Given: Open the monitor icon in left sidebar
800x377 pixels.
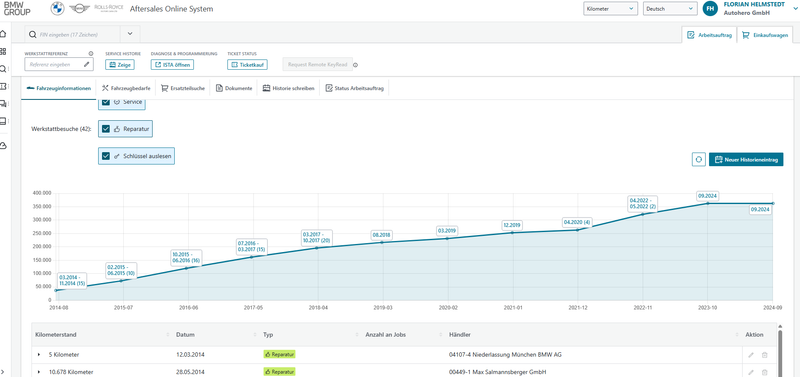Looking at the screenshot, I should pos(3,121).
